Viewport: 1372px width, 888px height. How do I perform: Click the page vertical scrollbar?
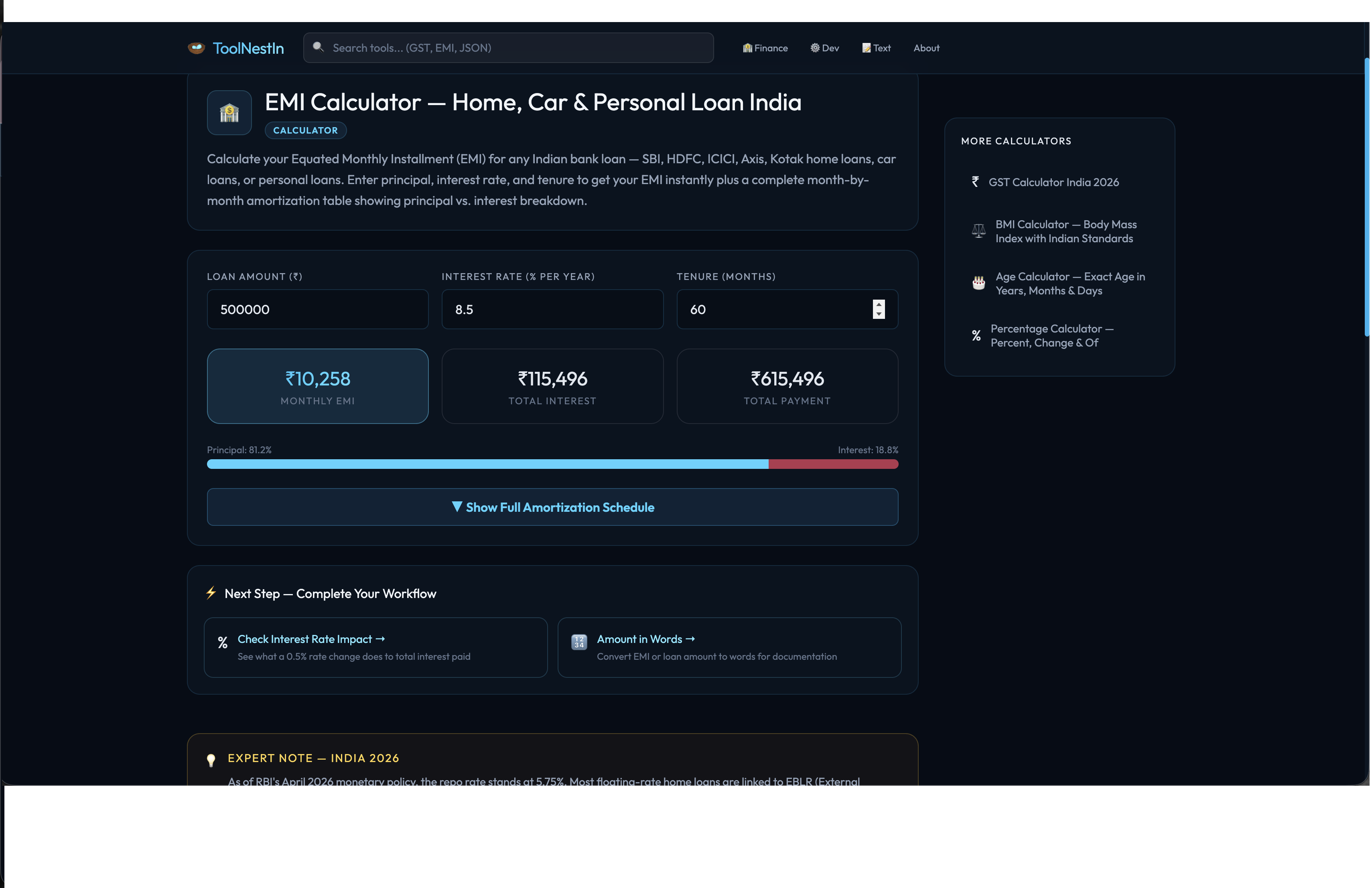pyautogui.click(x=1367, y=197)
